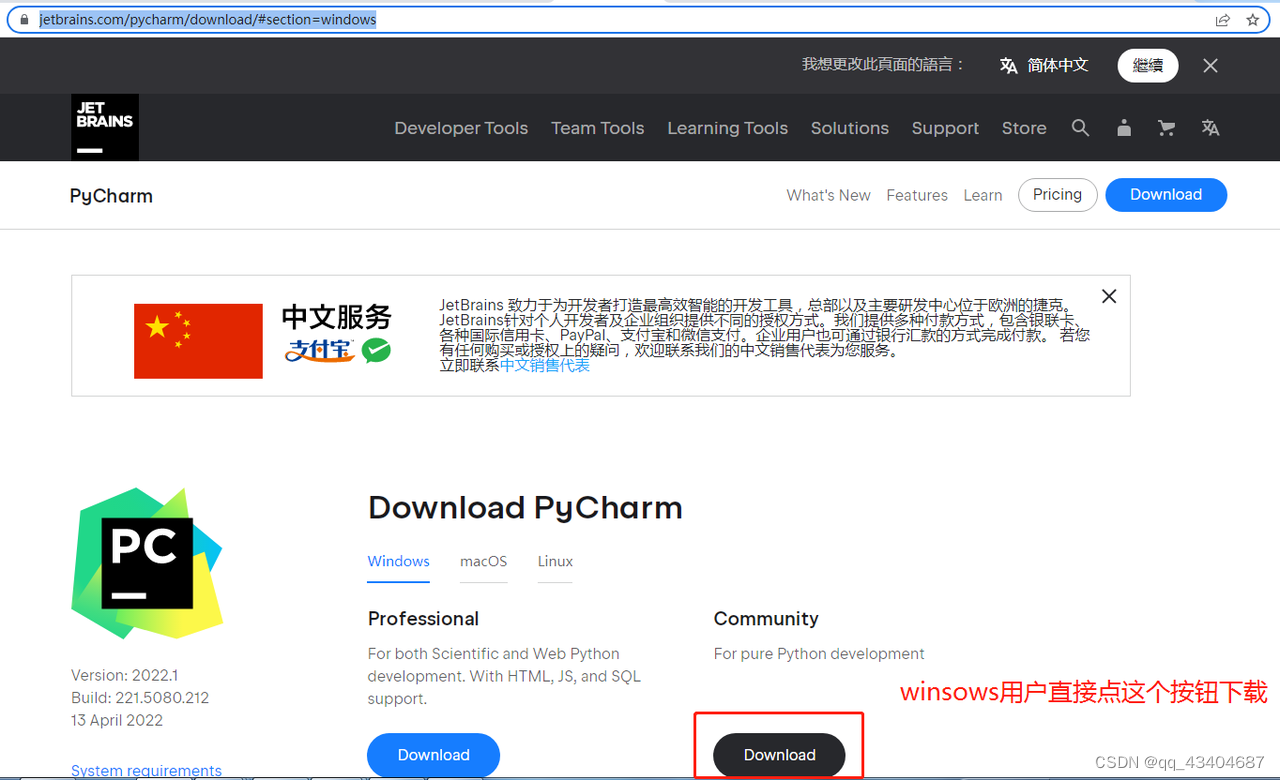Select 简体中文 language option
The image size is (1280, 780).
tap(1057, 65)
